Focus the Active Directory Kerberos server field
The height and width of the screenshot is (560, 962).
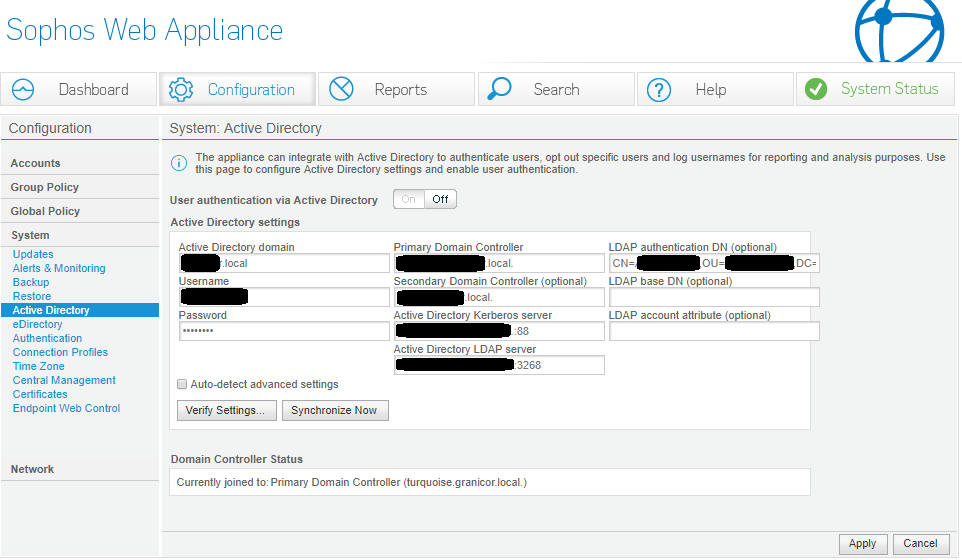pos(499,331)
